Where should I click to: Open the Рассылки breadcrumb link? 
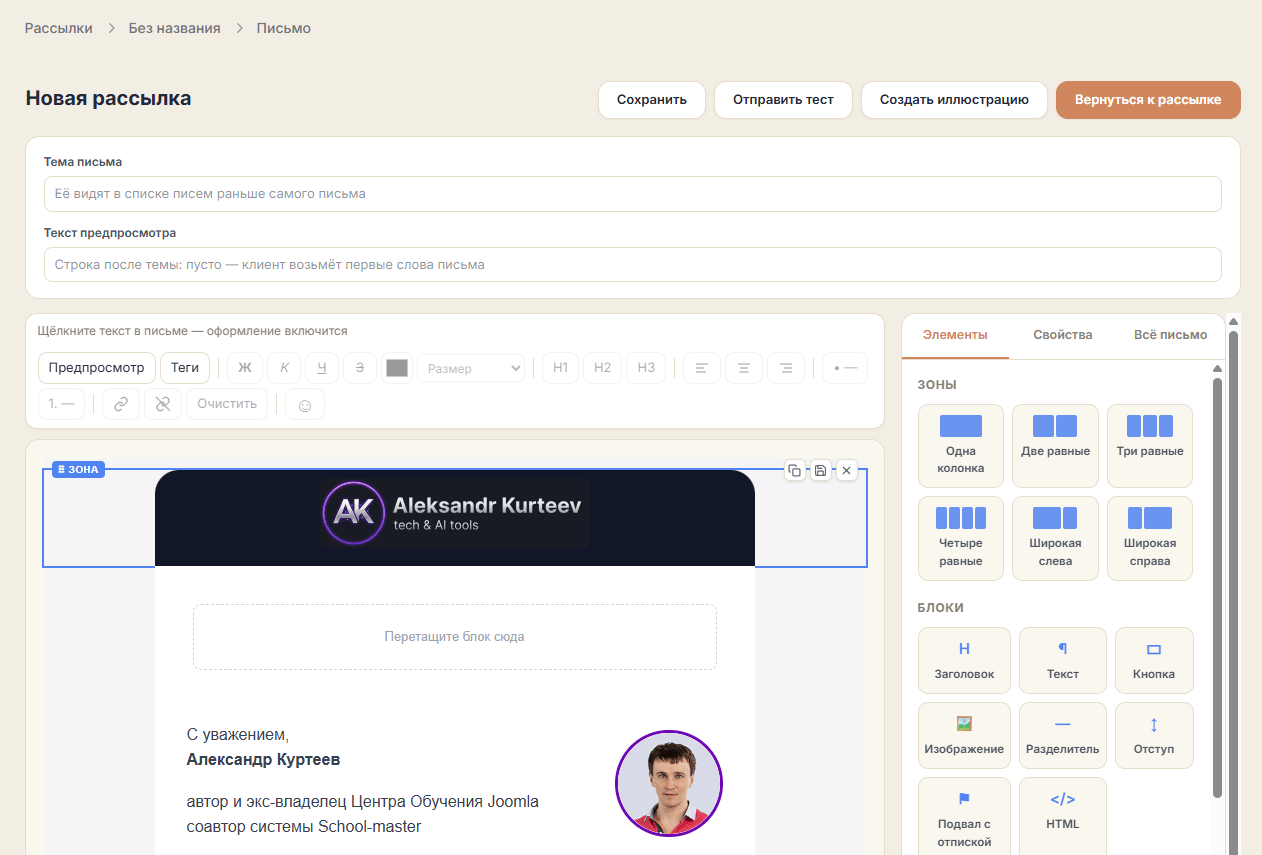(x=59, y=28)
